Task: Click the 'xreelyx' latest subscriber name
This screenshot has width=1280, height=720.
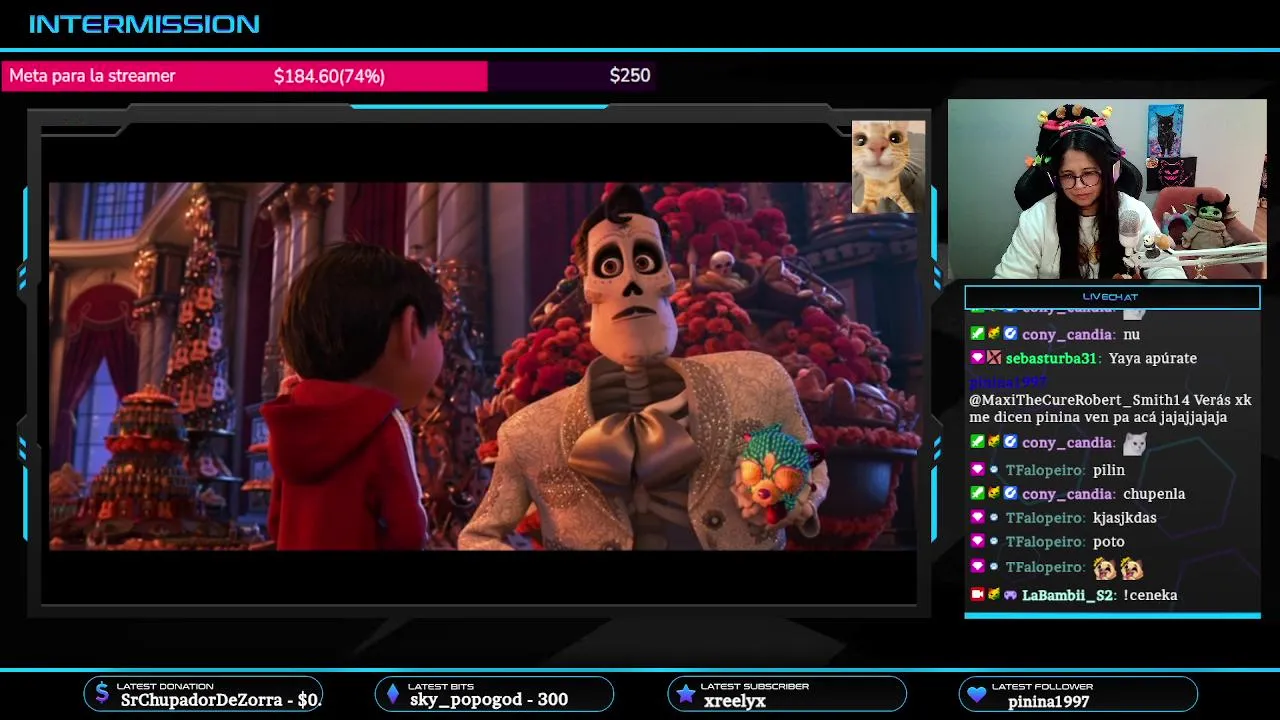Action: click(x=734, y=700)
